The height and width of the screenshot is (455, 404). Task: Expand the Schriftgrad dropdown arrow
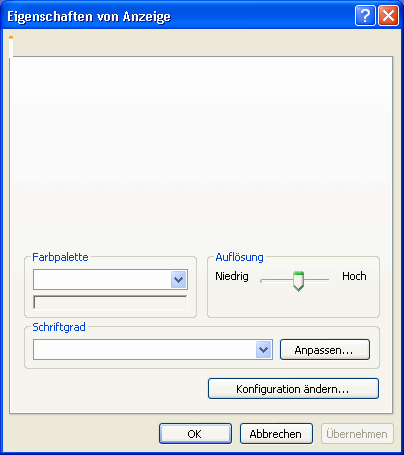pyautogui.click(x=264, y=349)
